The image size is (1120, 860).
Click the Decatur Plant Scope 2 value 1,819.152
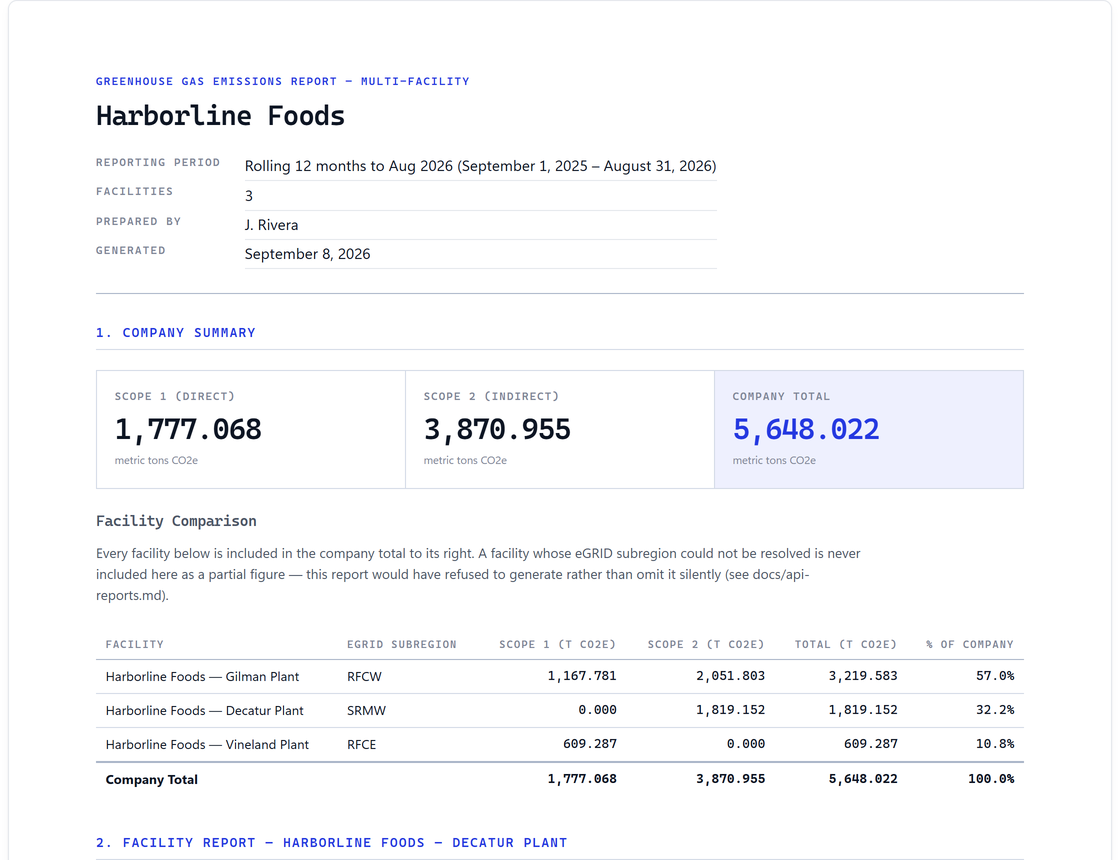click(731, 710)
